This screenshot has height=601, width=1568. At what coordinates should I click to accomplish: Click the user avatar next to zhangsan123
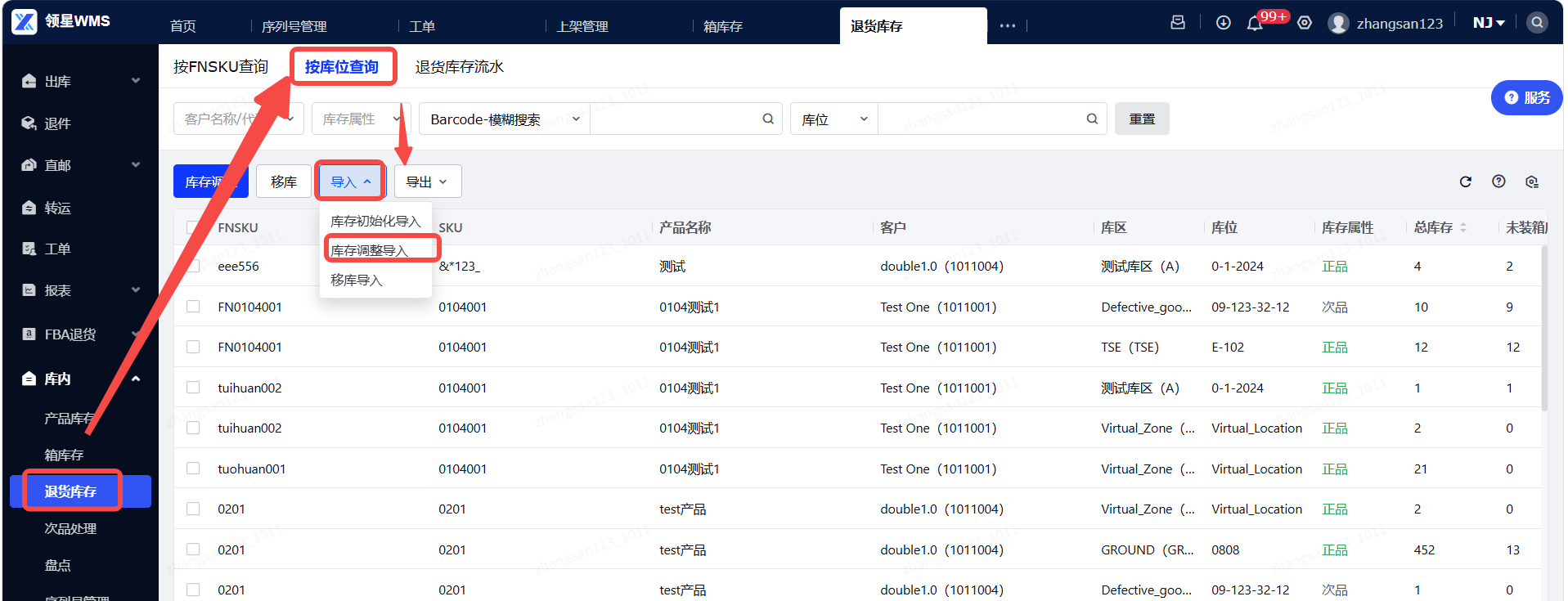point(1338,23)
